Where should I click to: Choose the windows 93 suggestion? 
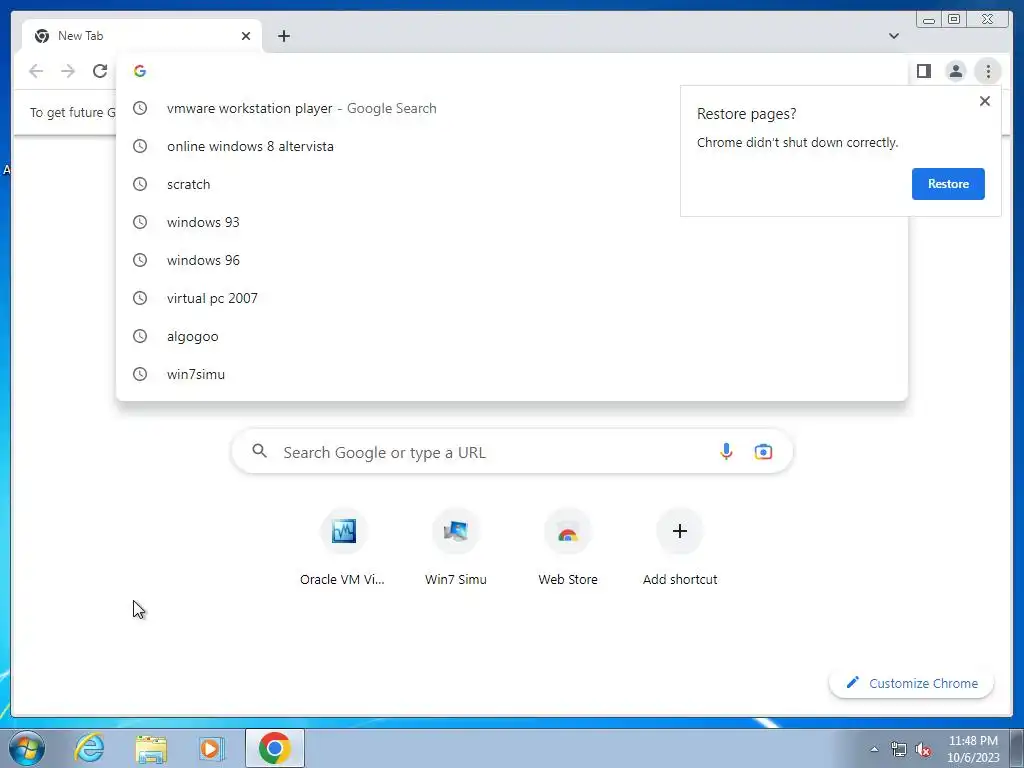tap(511, 222)
